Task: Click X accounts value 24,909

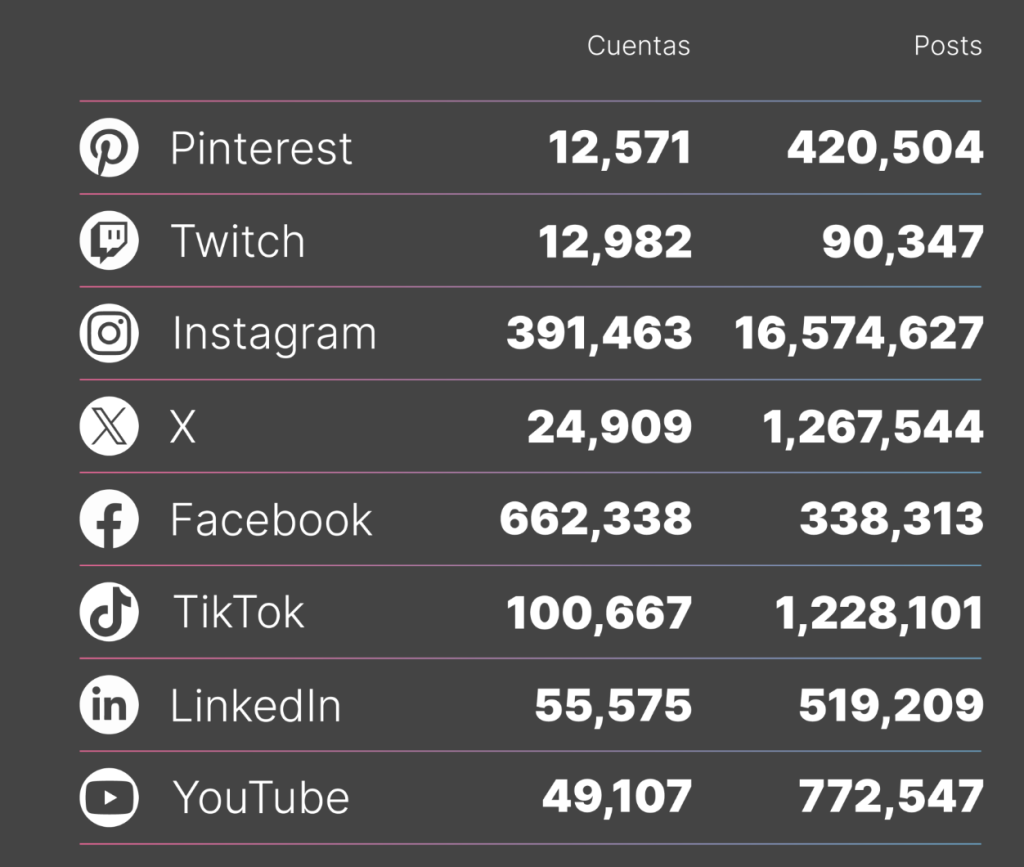Action: point(609,427)
